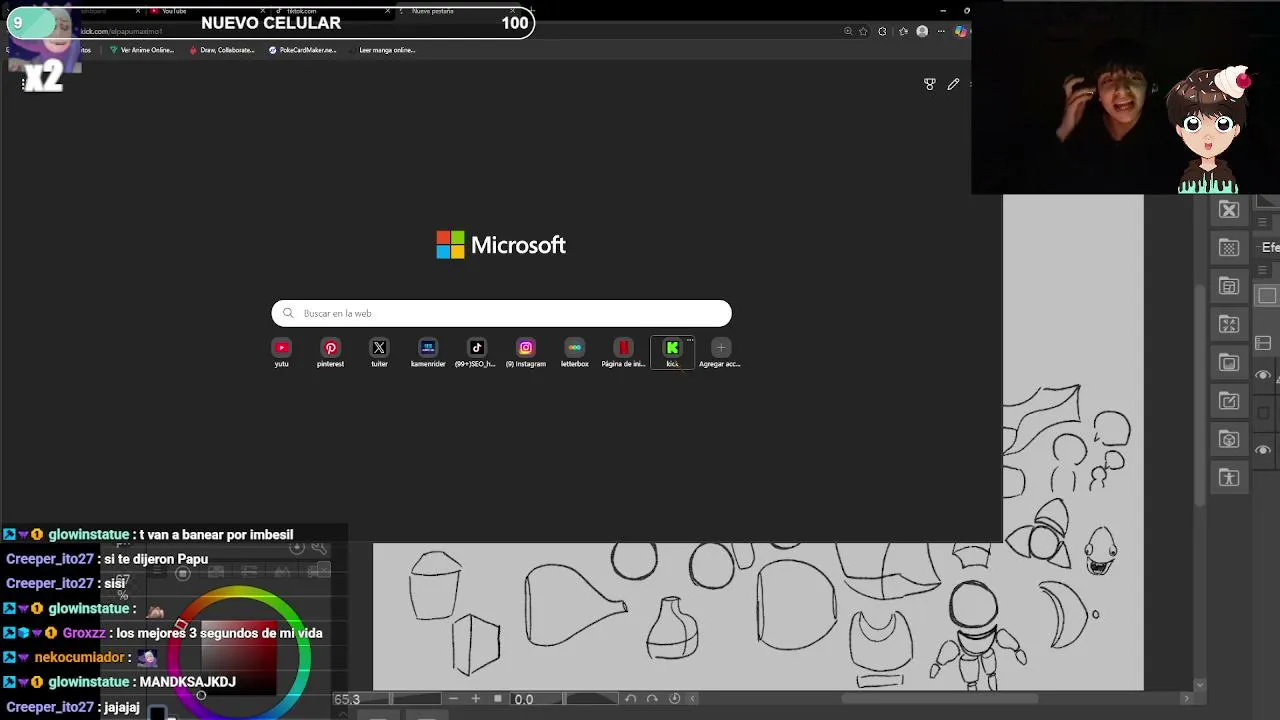Viewport: 1280px width, 720px height.
Task: Rotate the canvas right with the clockwise arrow
Action: click(652, 699)
